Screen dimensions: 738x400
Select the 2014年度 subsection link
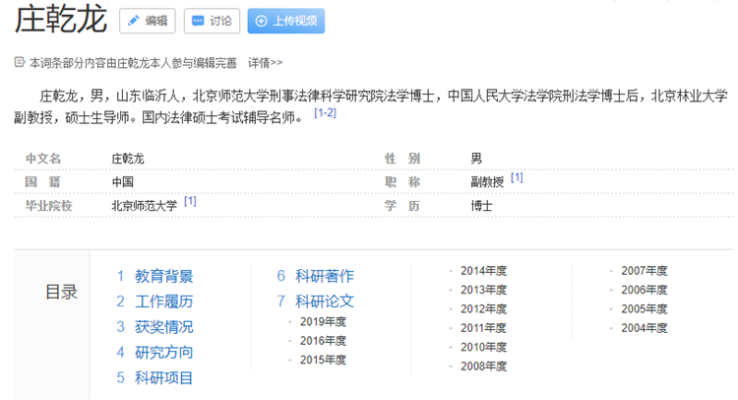[x=483, y=270]
